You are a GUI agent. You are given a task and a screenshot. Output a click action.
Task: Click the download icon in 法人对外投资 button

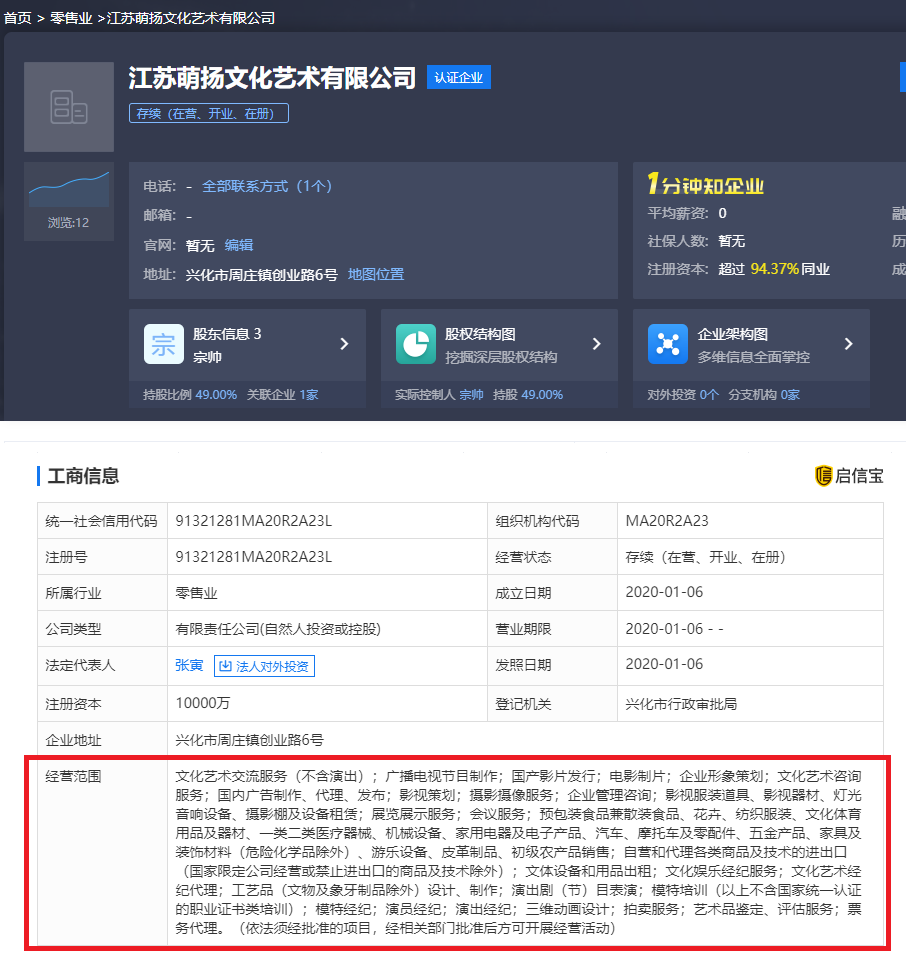point(226,666)
